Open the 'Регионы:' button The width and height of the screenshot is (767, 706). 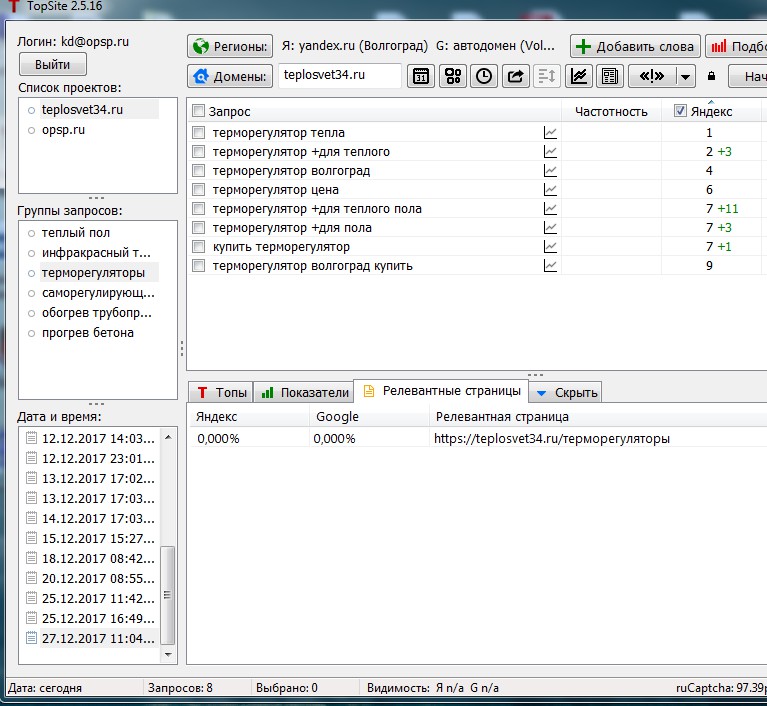tap(230, 46)
